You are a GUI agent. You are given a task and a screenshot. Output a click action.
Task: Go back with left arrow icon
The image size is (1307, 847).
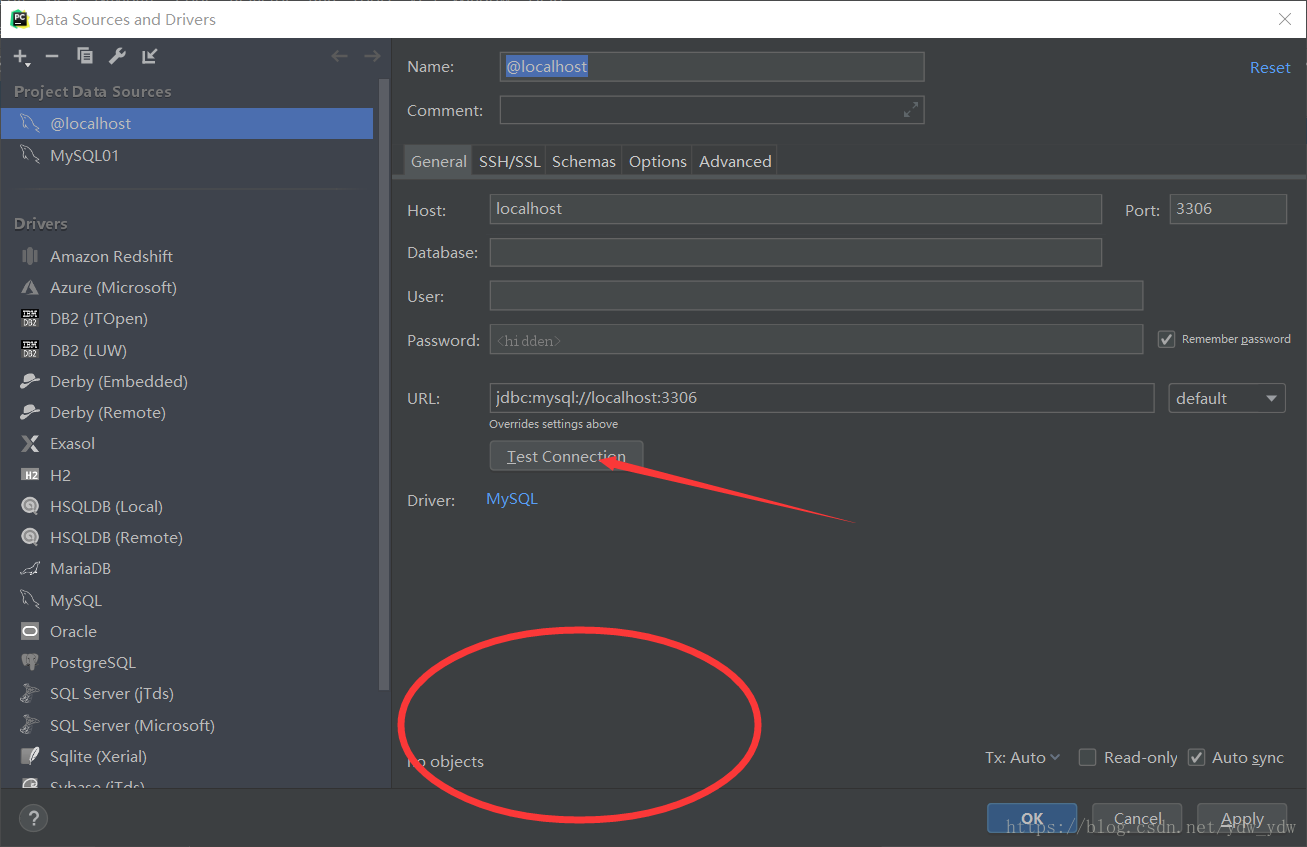pos(339,56)
